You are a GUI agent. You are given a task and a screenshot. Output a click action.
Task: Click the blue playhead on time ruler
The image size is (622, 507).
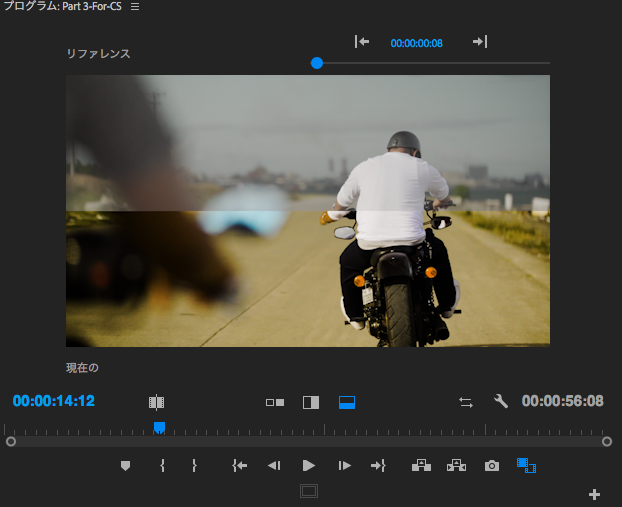159,428
